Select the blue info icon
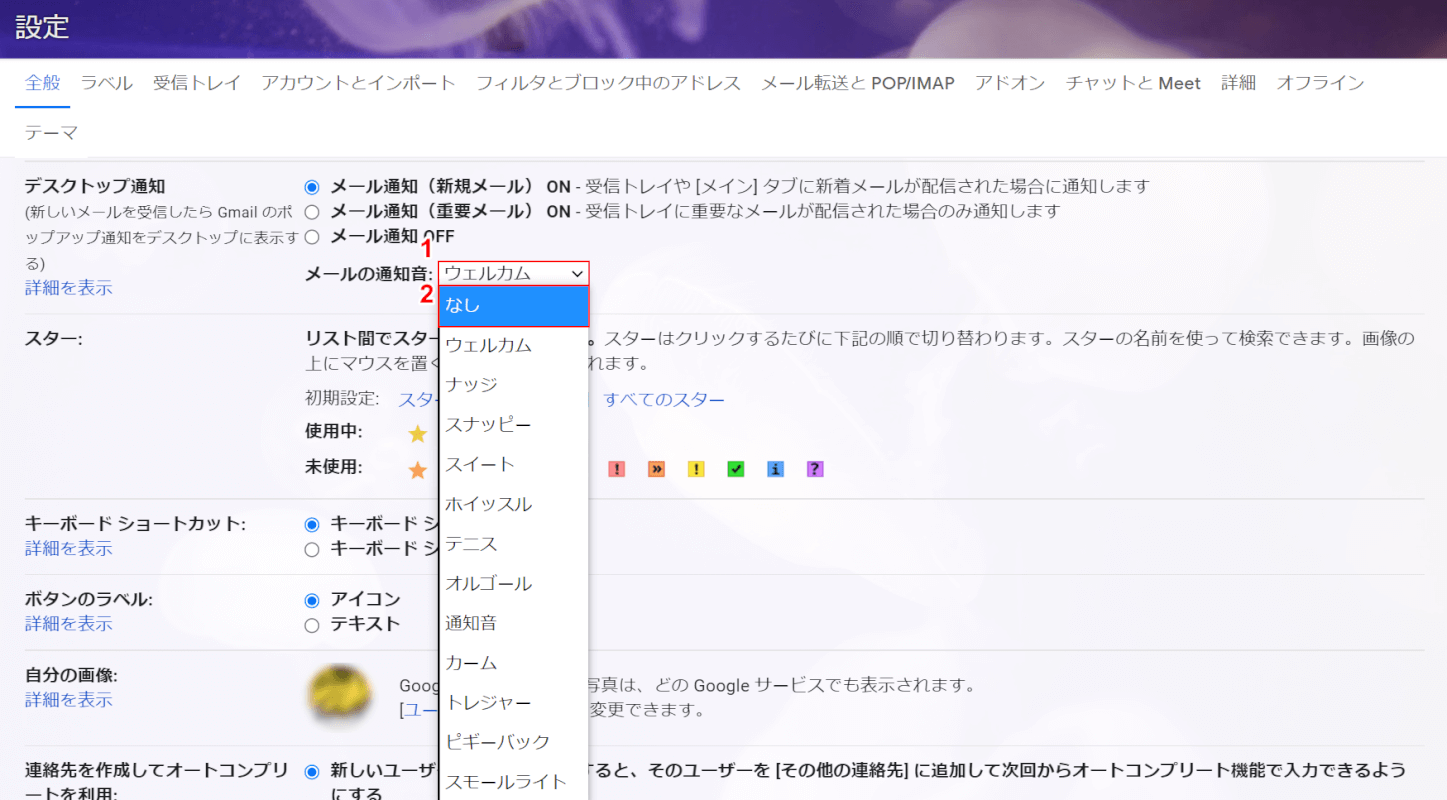This screenshot has width=1447, height=800. point(775,469)
